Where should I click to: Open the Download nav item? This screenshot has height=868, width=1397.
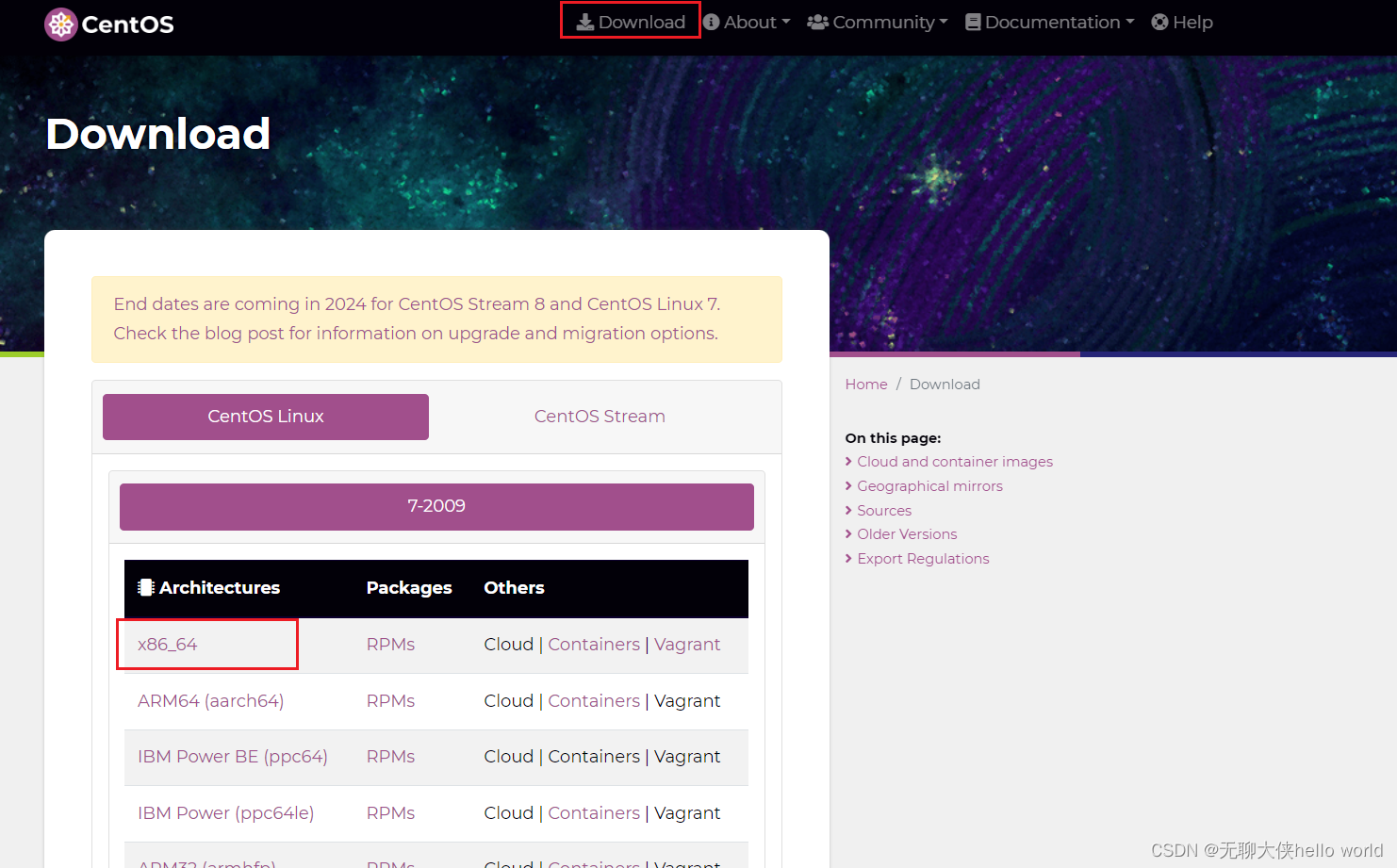coord(631,22)
